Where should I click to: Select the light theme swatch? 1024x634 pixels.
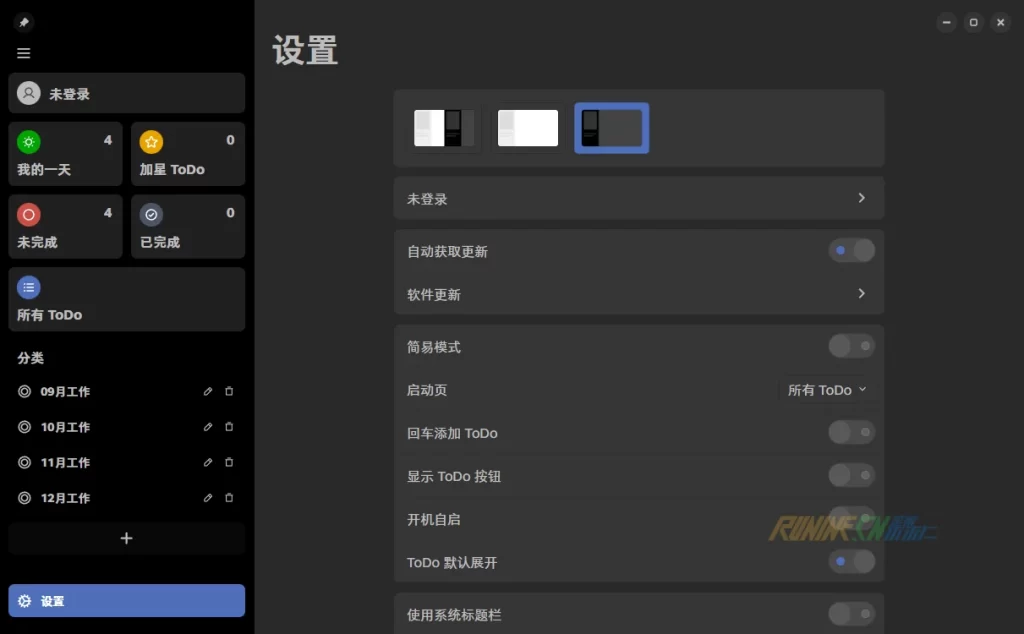tap(528, 128)
